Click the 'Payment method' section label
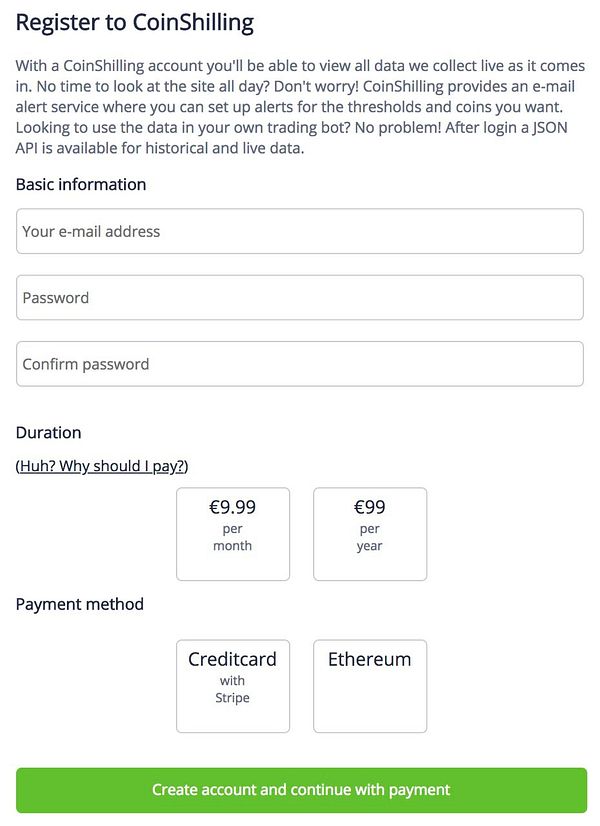This screenshot has width=600, height=826. [x=80, y=604]
